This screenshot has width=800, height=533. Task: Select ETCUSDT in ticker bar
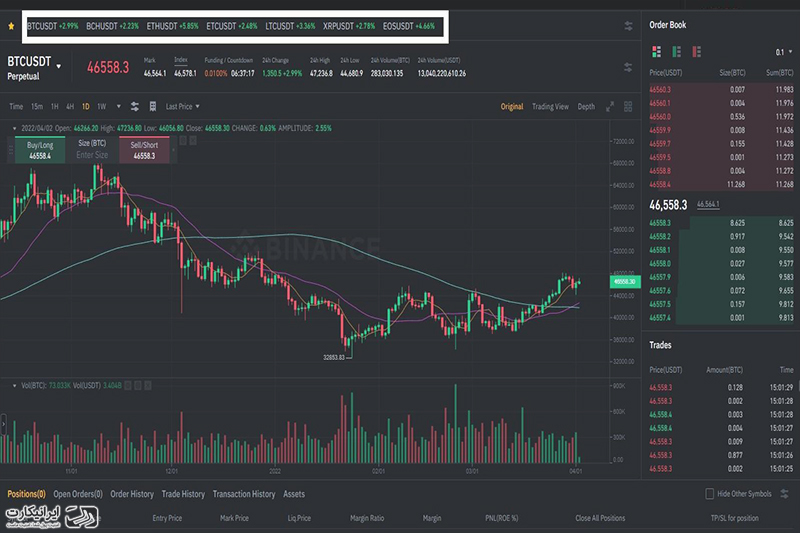tap(232, 26)
